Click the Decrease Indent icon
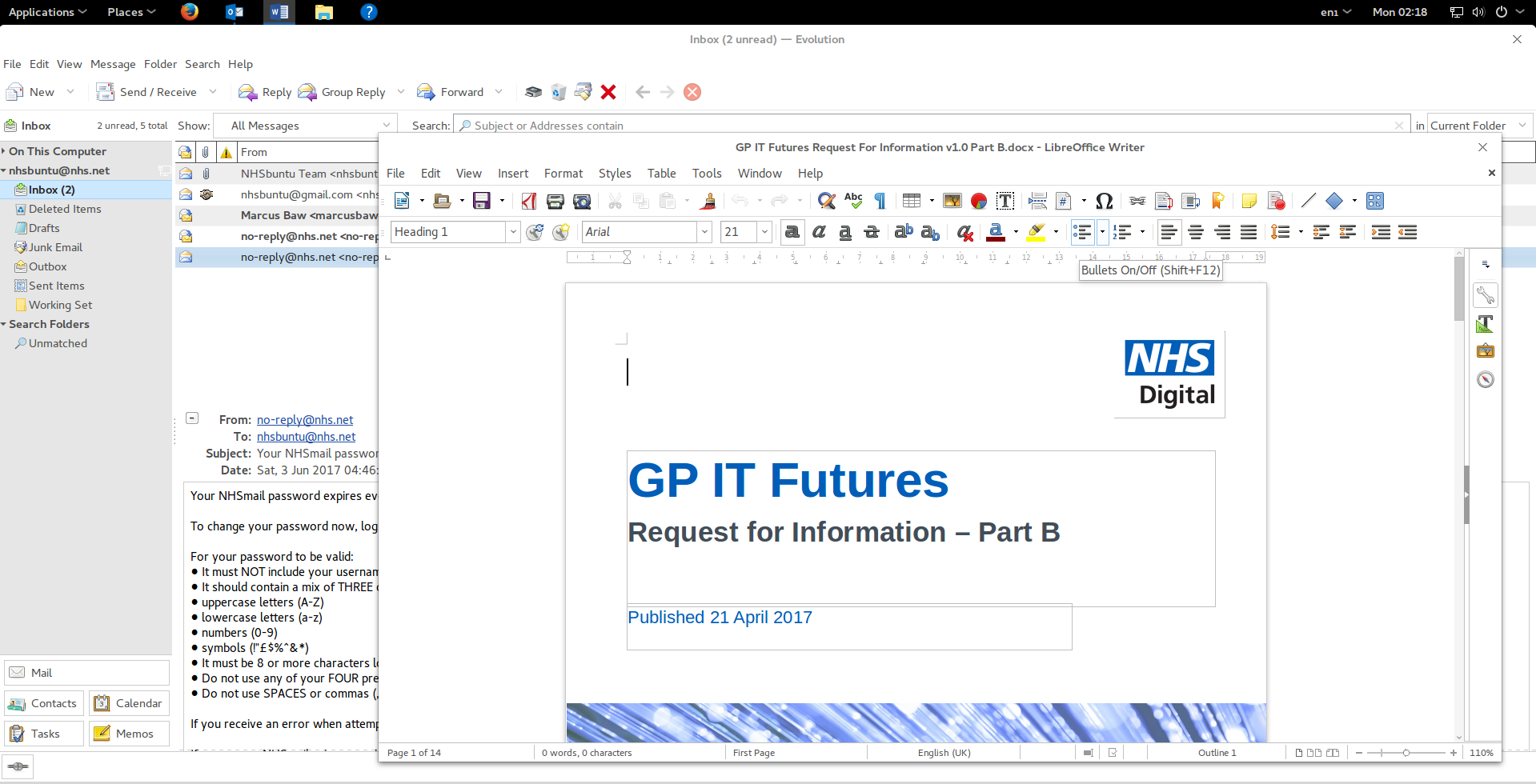The height and width of the screenshot is (784, 1536). pyautogui.click(x=1407, y=232)
